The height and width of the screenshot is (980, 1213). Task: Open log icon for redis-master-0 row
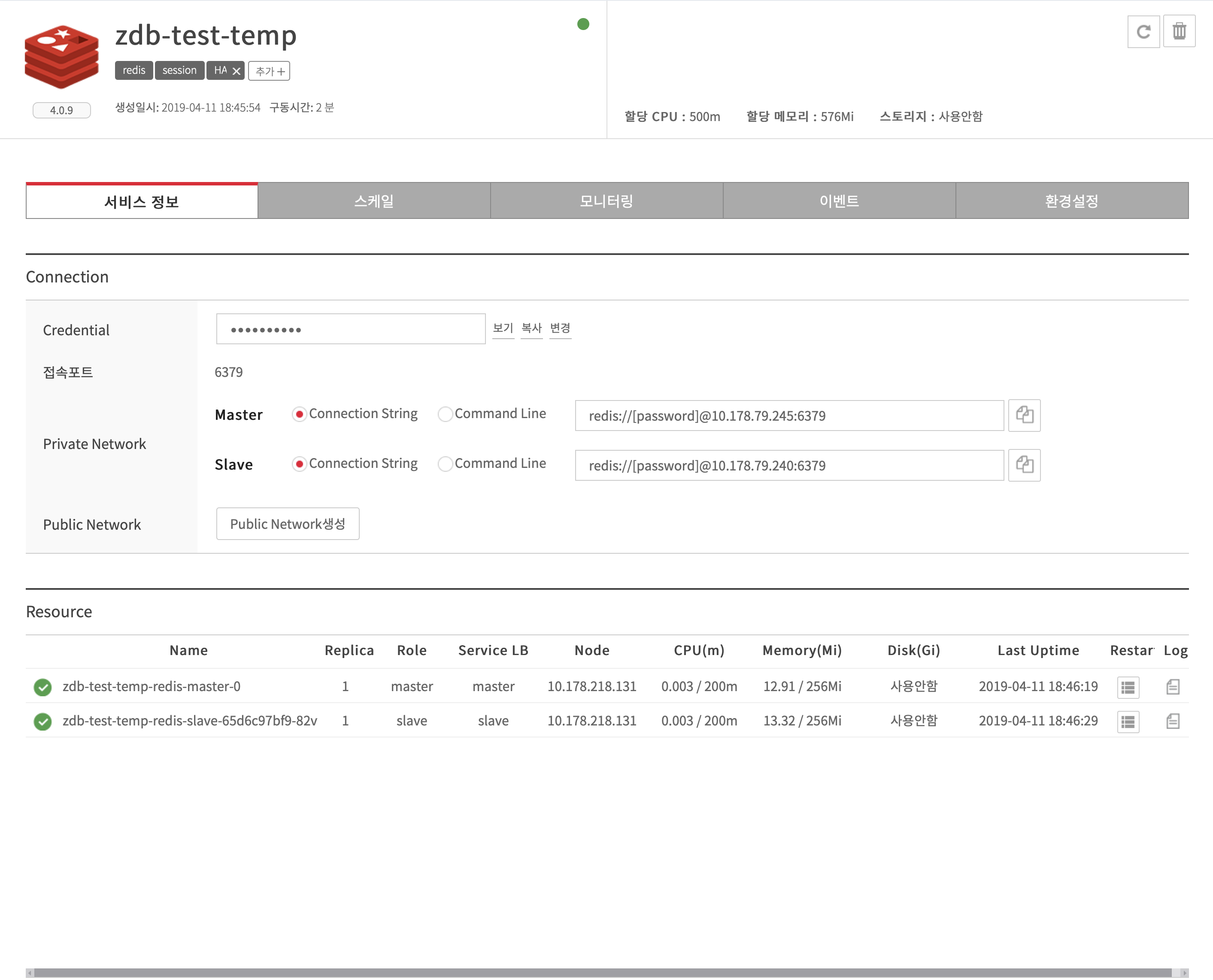pos(1173,687)
